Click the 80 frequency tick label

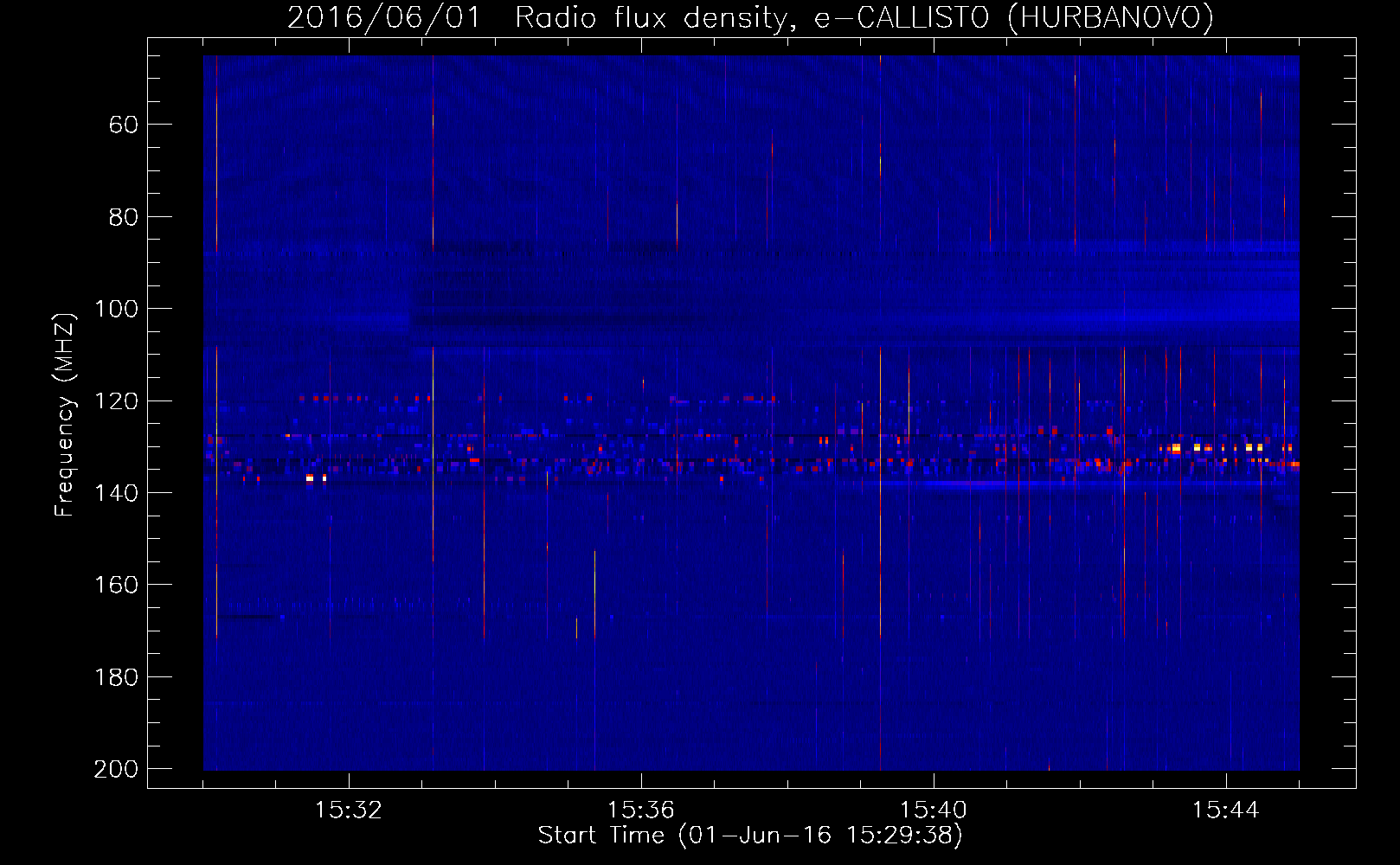point(124,217)
